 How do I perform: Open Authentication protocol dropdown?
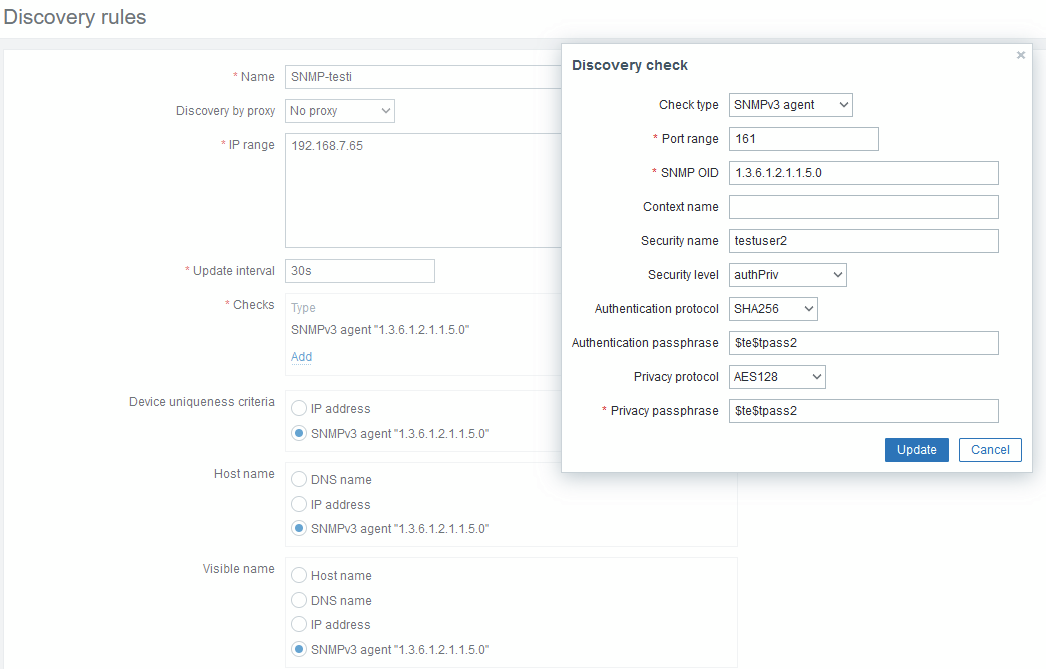tap(773, 309)
